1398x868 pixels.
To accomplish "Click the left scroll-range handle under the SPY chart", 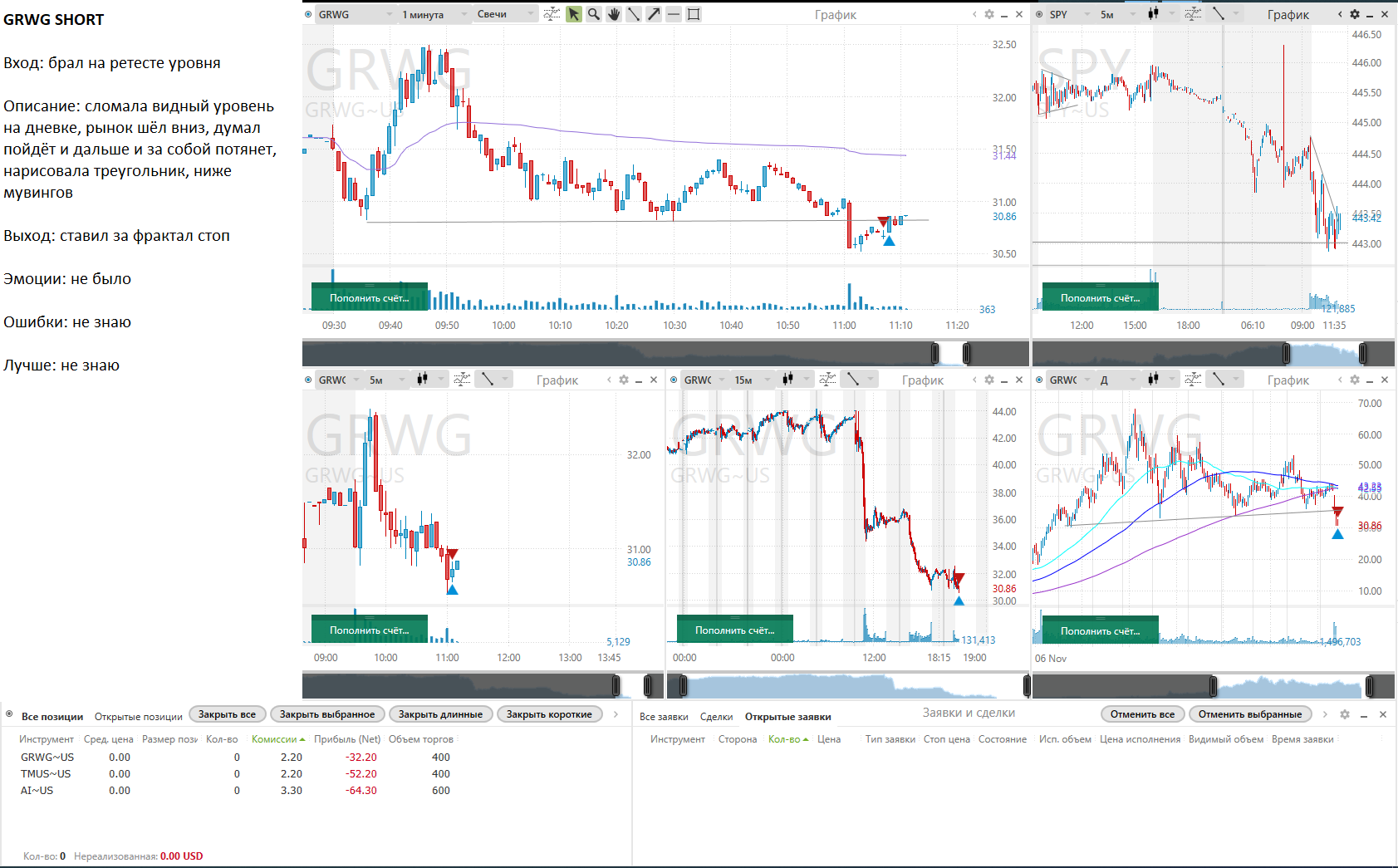I will pos(1286,354).
